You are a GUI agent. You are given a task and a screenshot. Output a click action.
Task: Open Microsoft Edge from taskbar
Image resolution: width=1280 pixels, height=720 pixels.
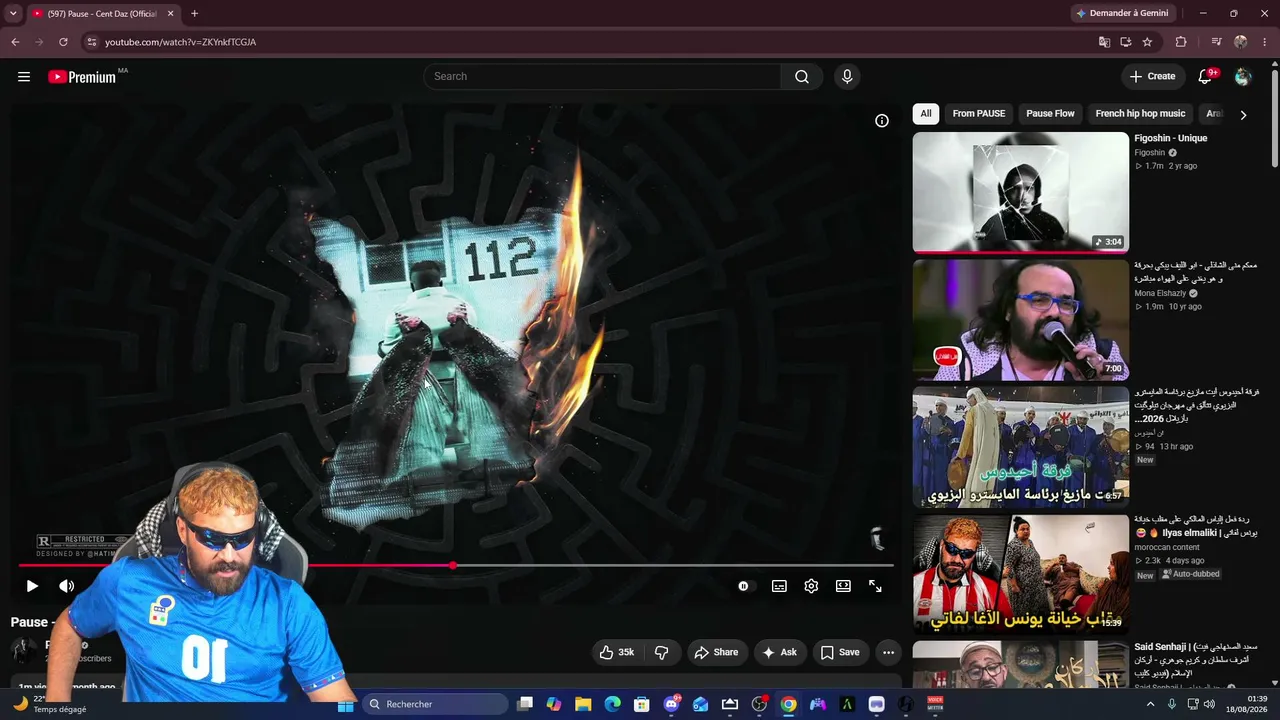tap(612, 705)
